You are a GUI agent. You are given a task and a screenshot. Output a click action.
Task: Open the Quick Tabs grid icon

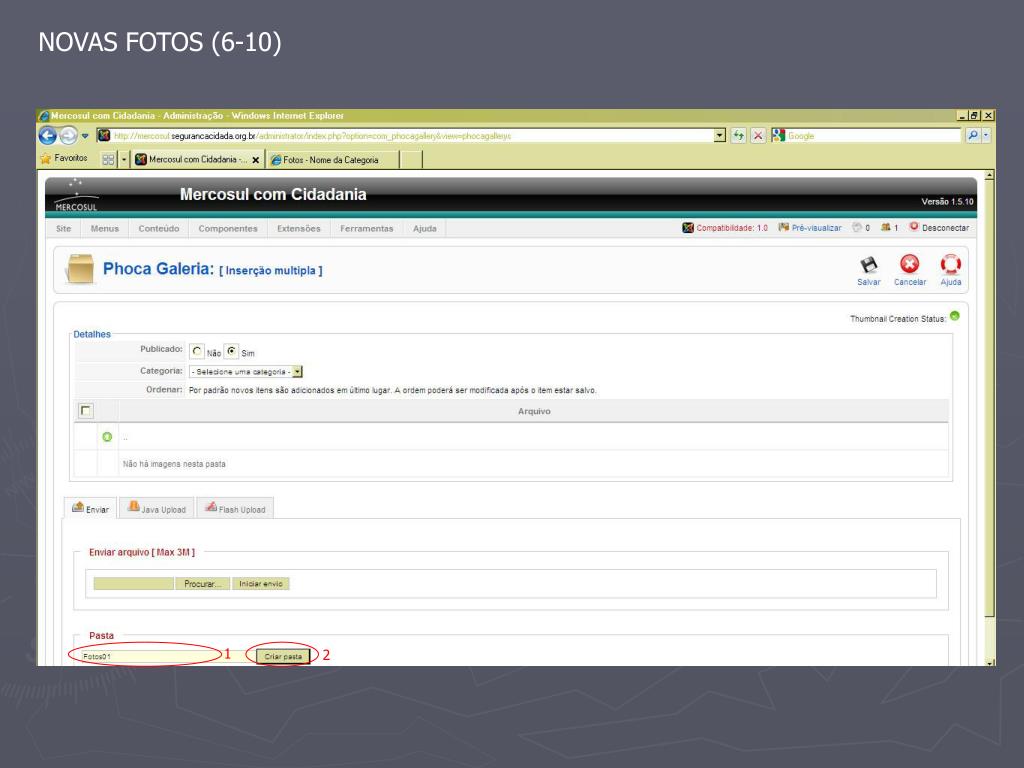point(108,159)
